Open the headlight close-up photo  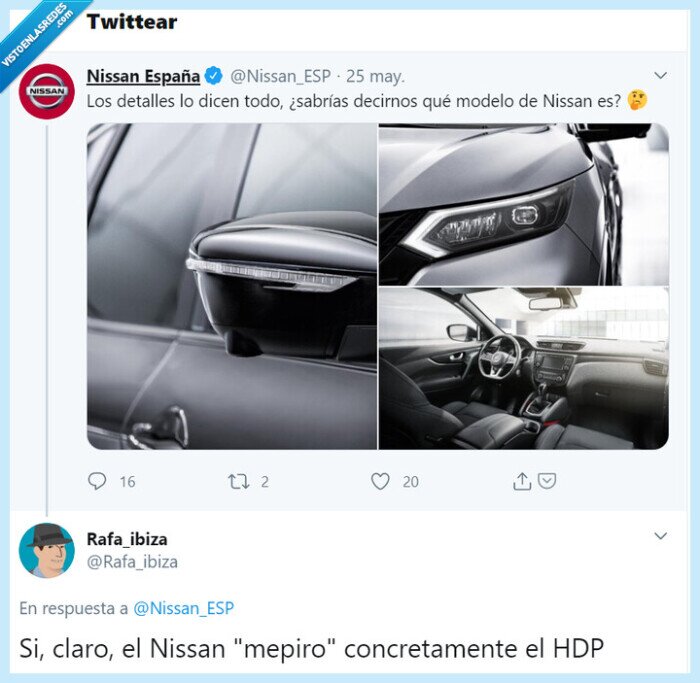coord(523,204)
